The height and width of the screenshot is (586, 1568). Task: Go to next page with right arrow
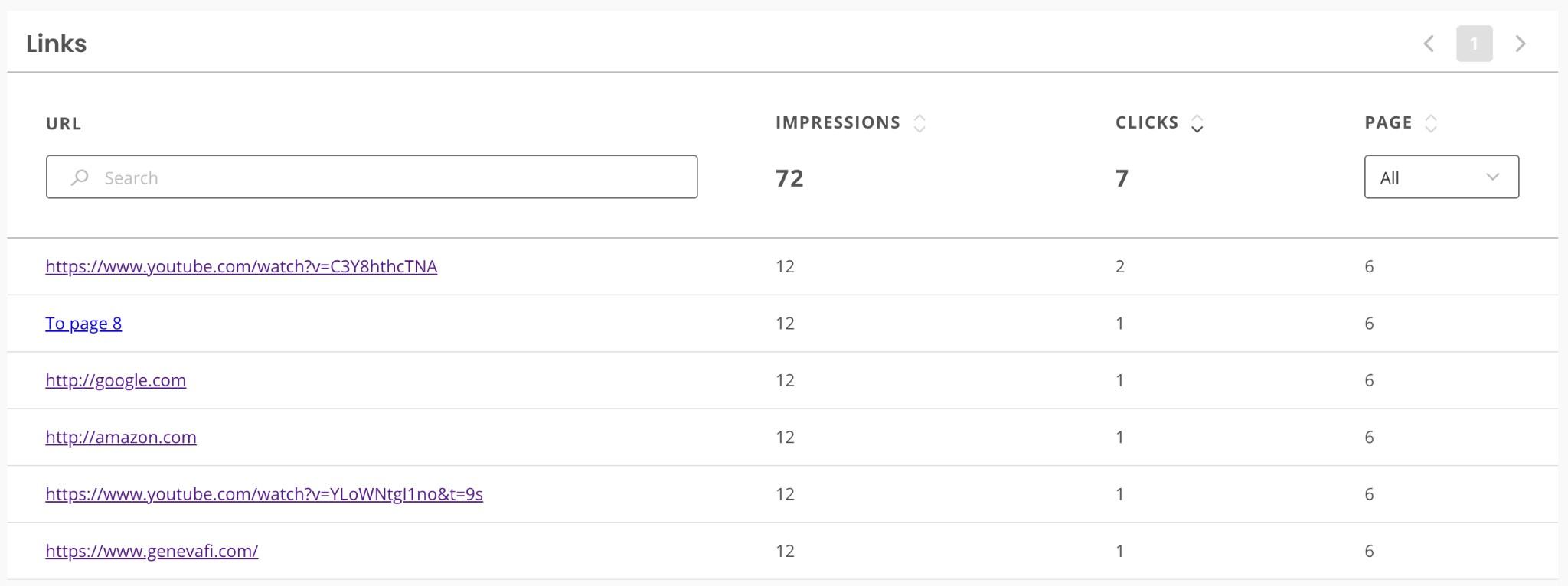pyautogui.click(x=1521, y=44)
